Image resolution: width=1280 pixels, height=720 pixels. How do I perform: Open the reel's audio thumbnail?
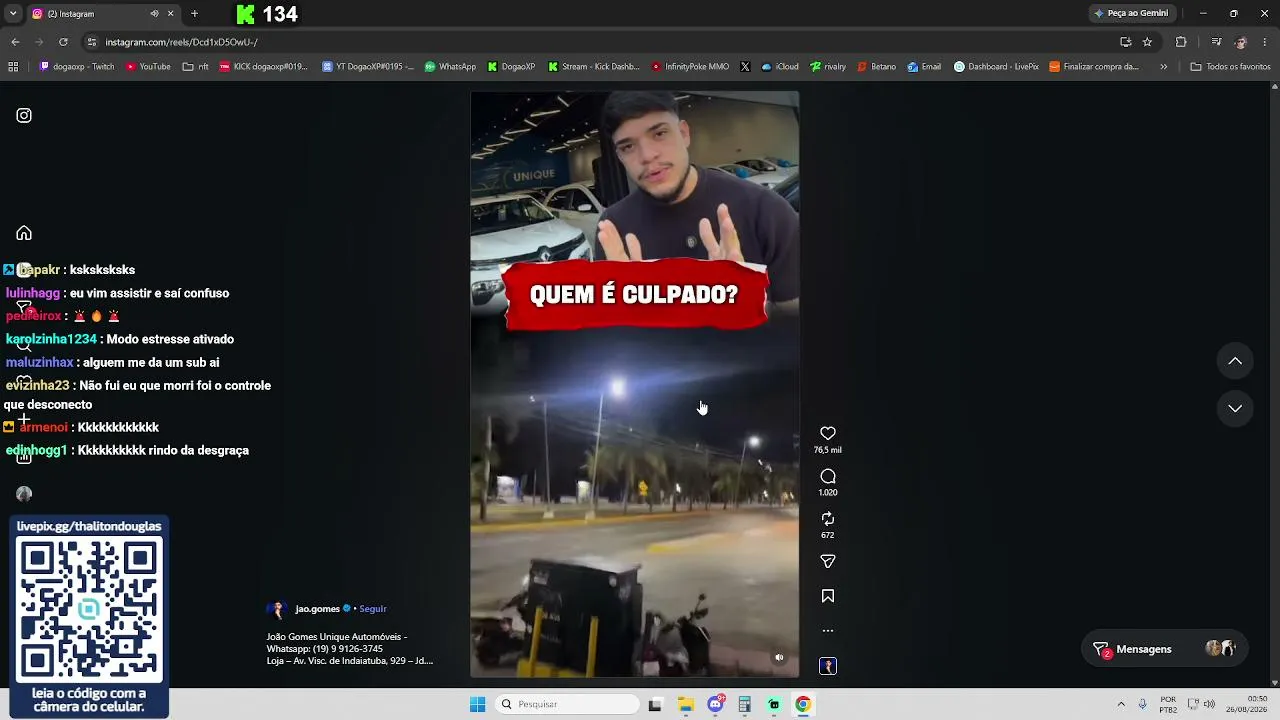(x=828, y=666)
